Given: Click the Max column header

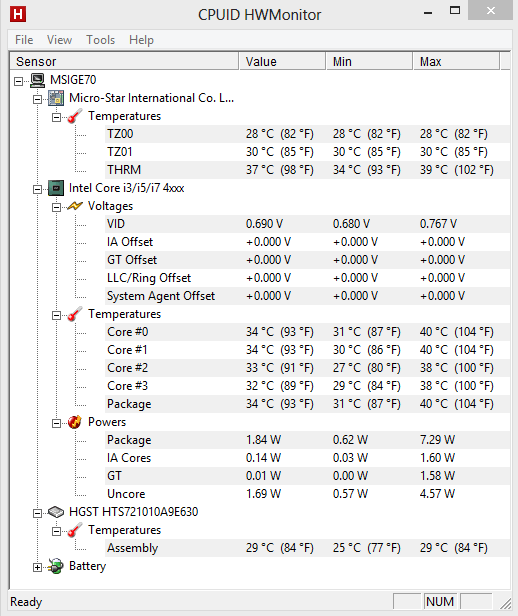Looking at the screenshot, I should tap(456, 62).
